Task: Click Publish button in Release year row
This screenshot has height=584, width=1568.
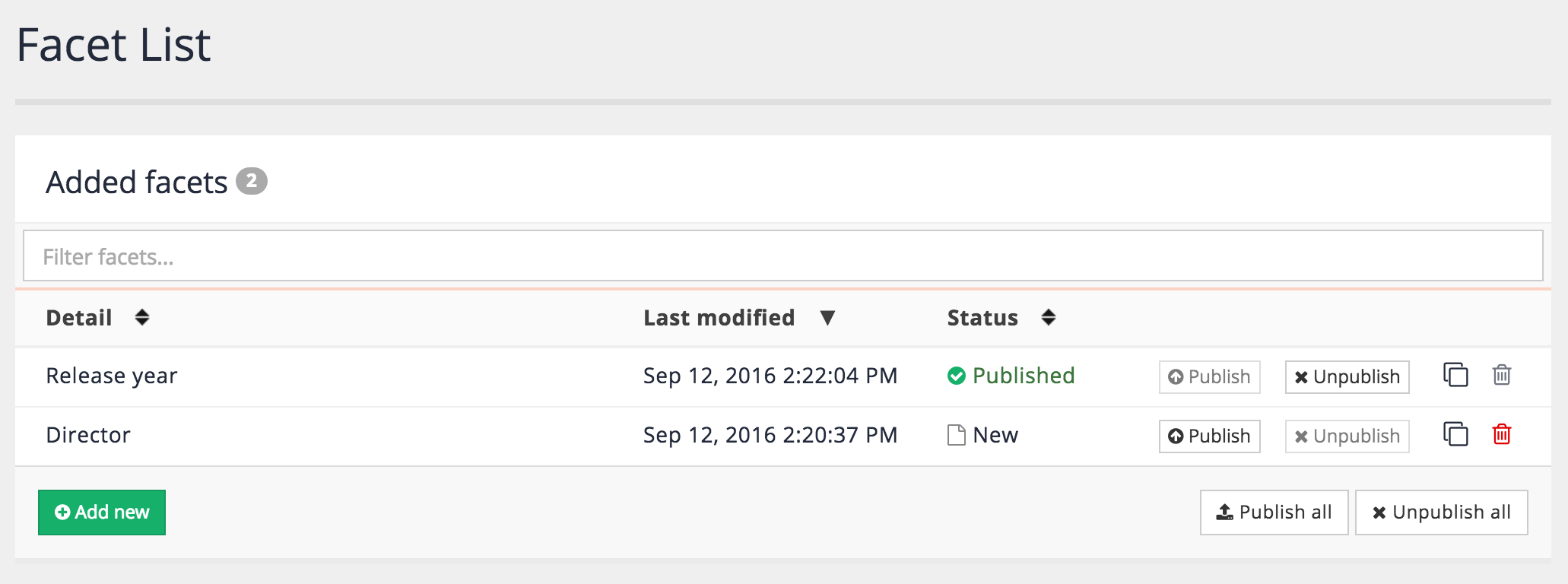Action: (x=1209, y=377)
